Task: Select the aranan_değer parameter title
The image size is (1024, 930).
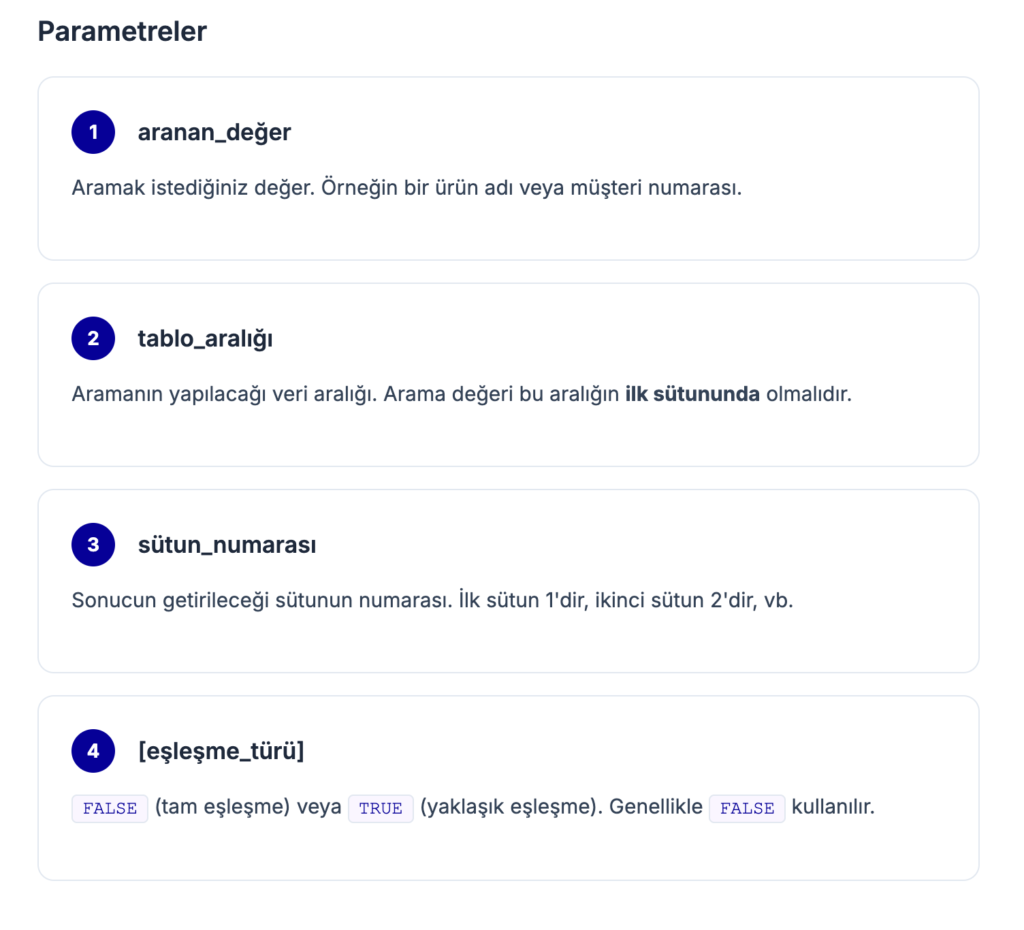Action: coord(214,132)
